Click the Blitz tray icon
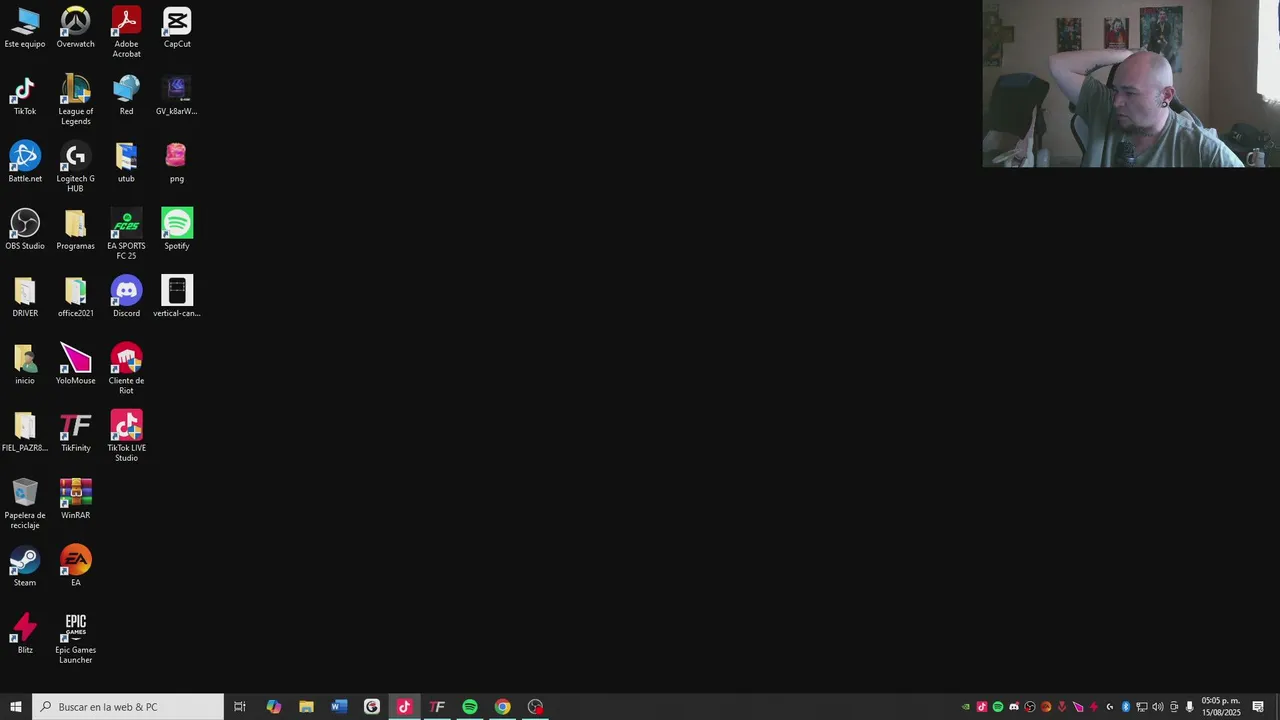 point(1094,707)
